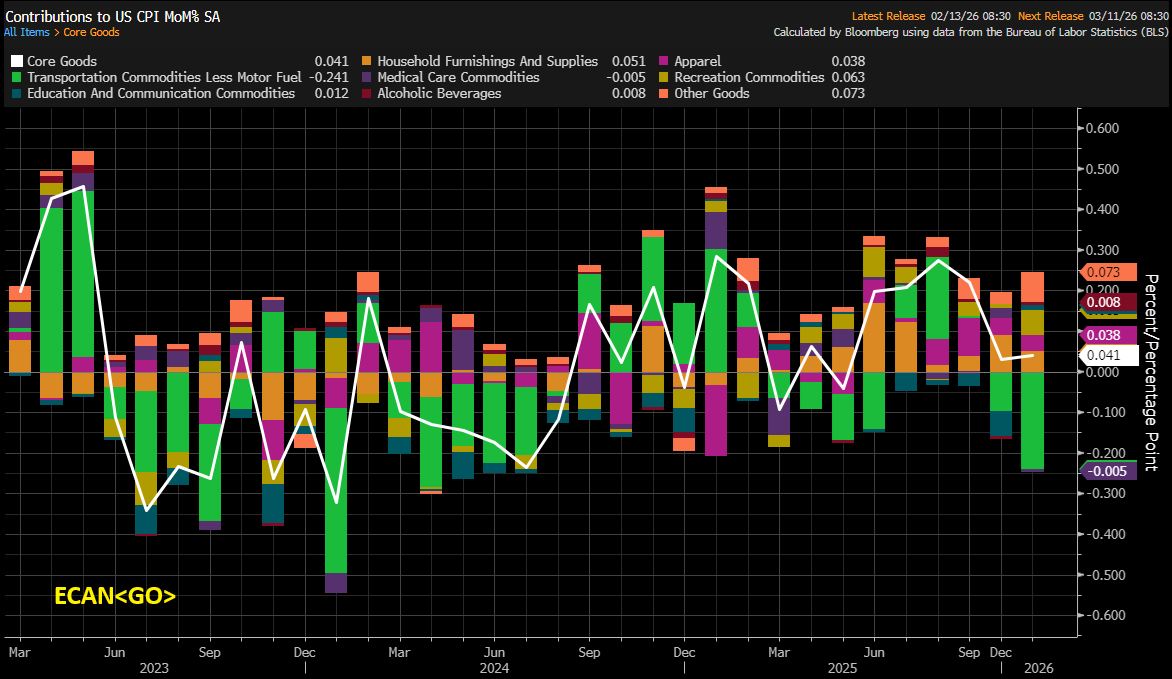Select Transportation Commodities Less Motor Fuel label
This screenshot has height=679, width=1172.
[164, 77]
